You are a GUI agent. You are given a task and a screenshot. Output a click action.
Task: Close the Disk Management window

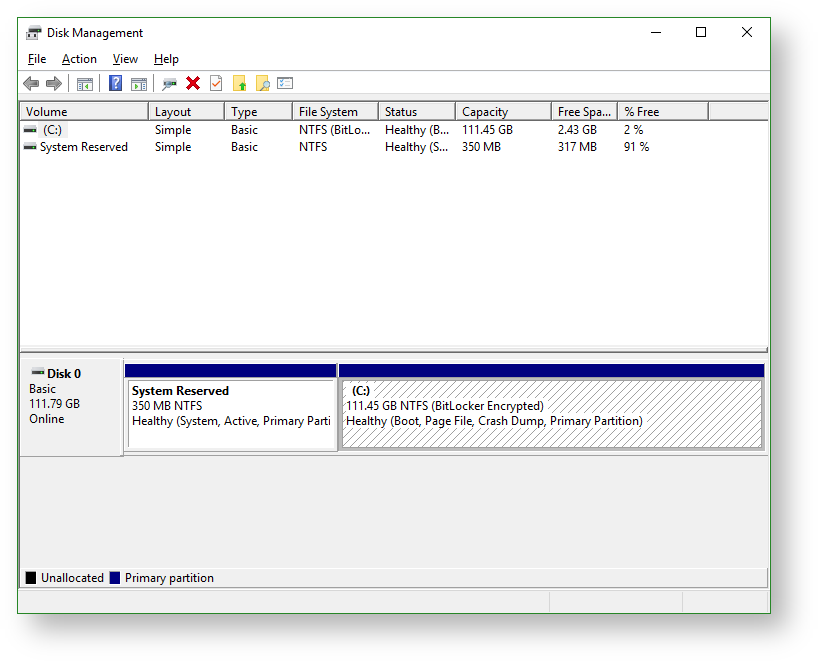(x=747, y=32)
